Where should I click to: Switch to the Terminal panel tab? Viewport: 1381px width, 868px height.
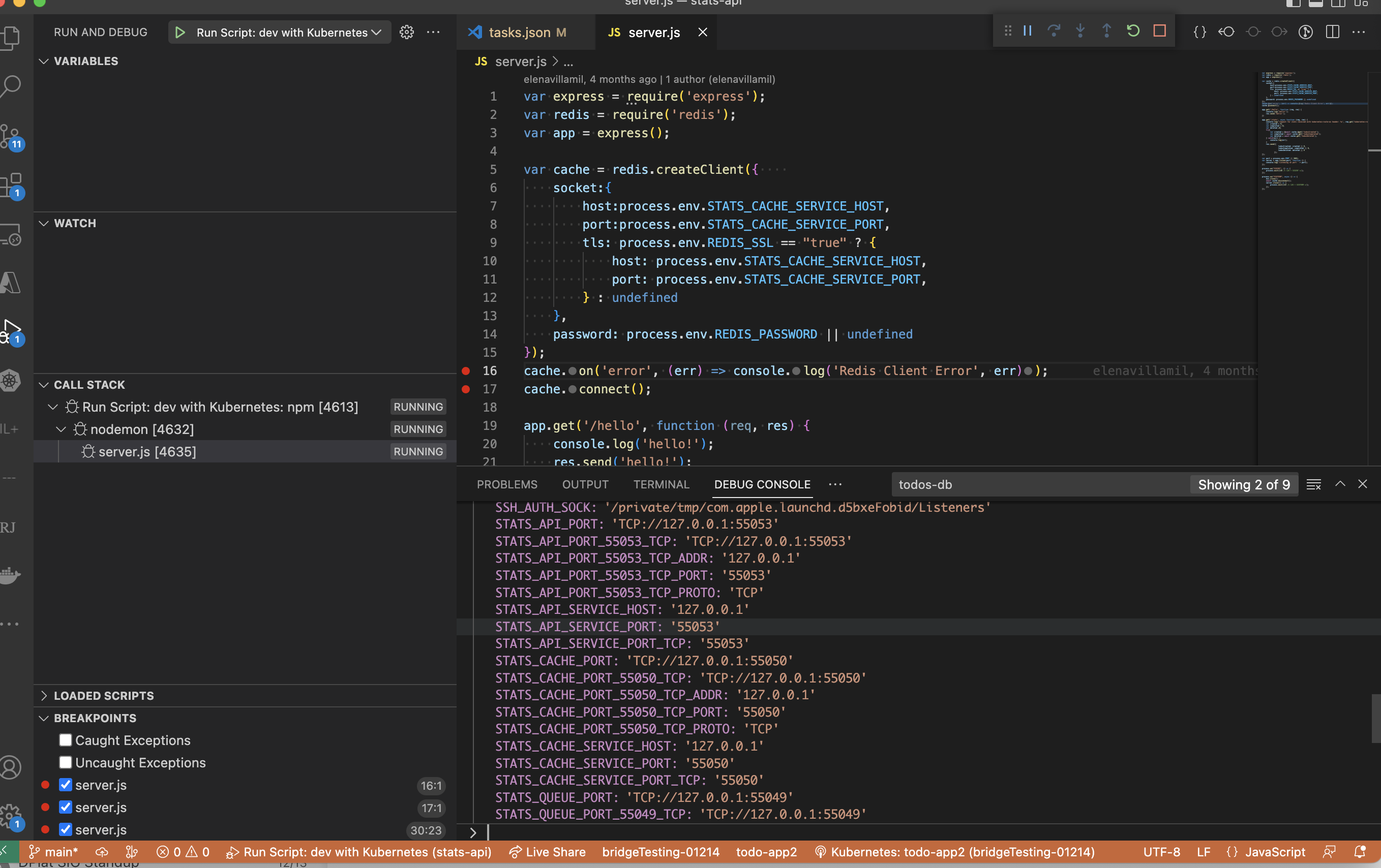point(661,484)
